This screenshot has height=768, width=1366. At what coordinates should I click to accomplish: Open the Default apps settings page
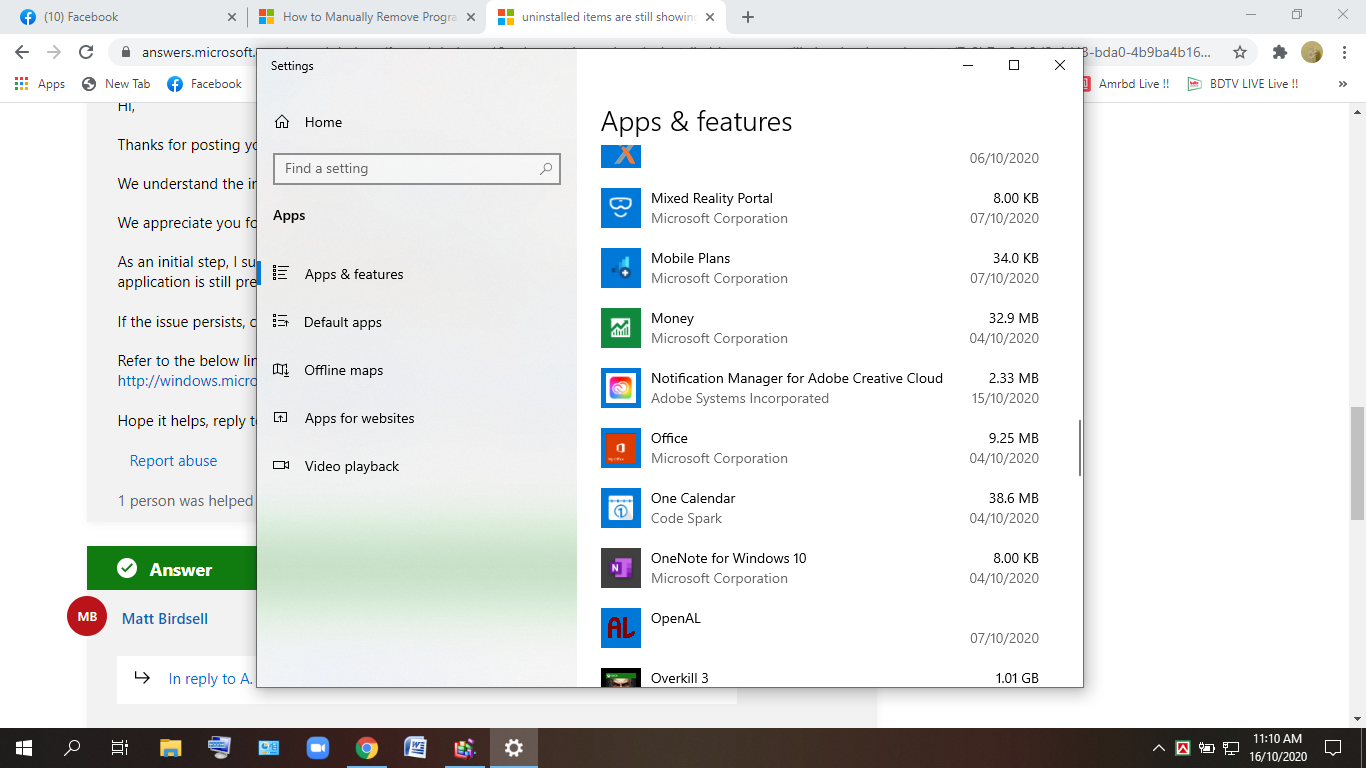pyautogui.click(x=343, y=322)
